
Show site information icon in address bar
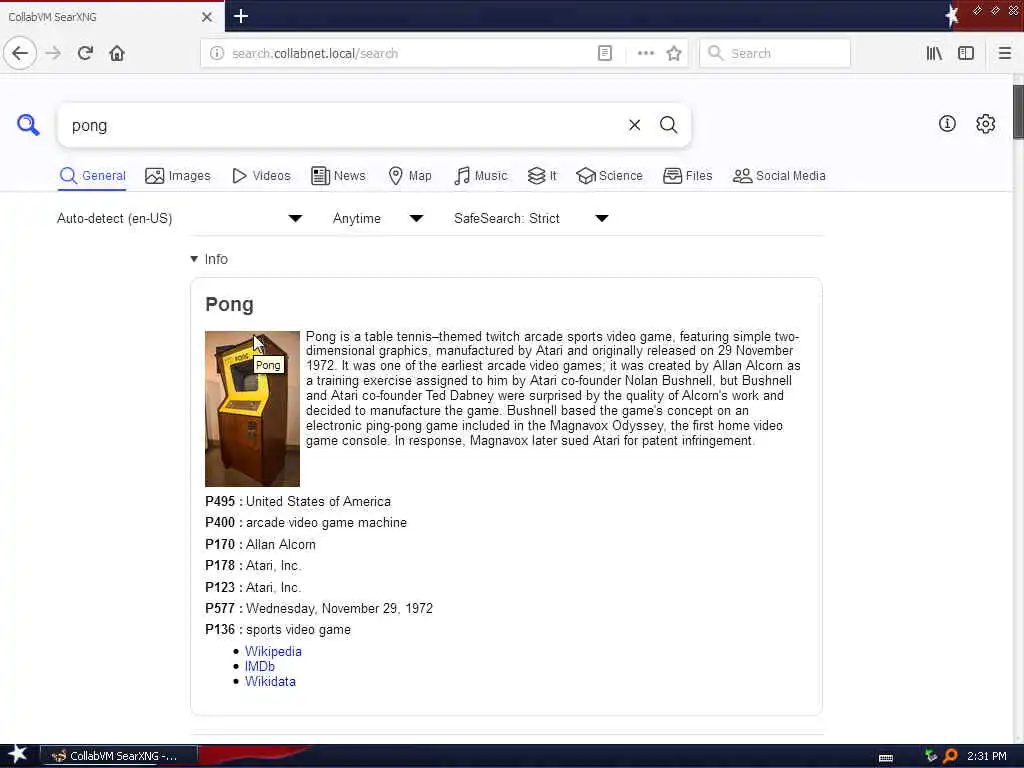(217, 54)
